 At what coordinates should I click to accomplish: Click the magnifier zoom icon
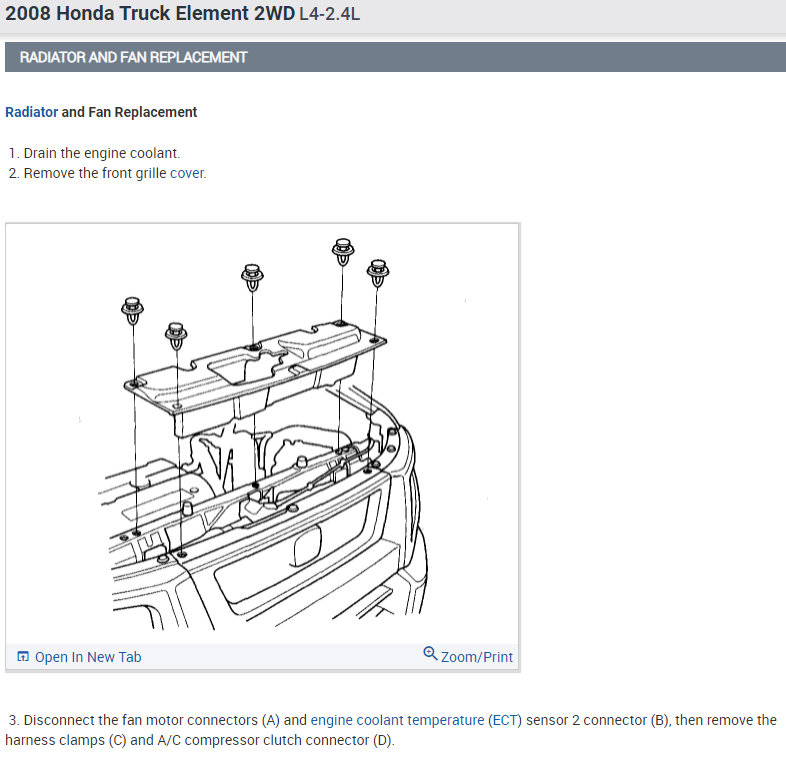tap(430, 654)
